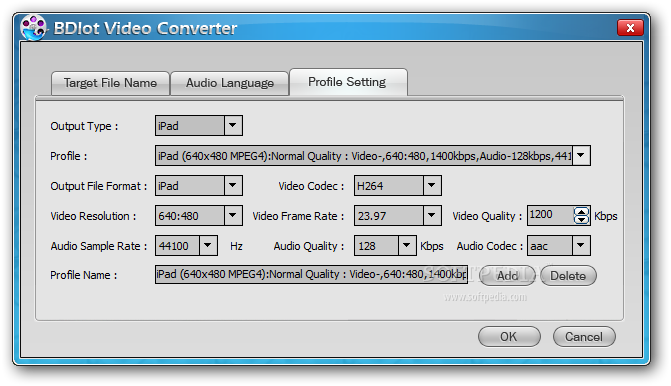This screenshot has height=386, width=671.
Task: Click the Audio Sample Rate label
Action: pyautogui.click(x=99, y=246)
